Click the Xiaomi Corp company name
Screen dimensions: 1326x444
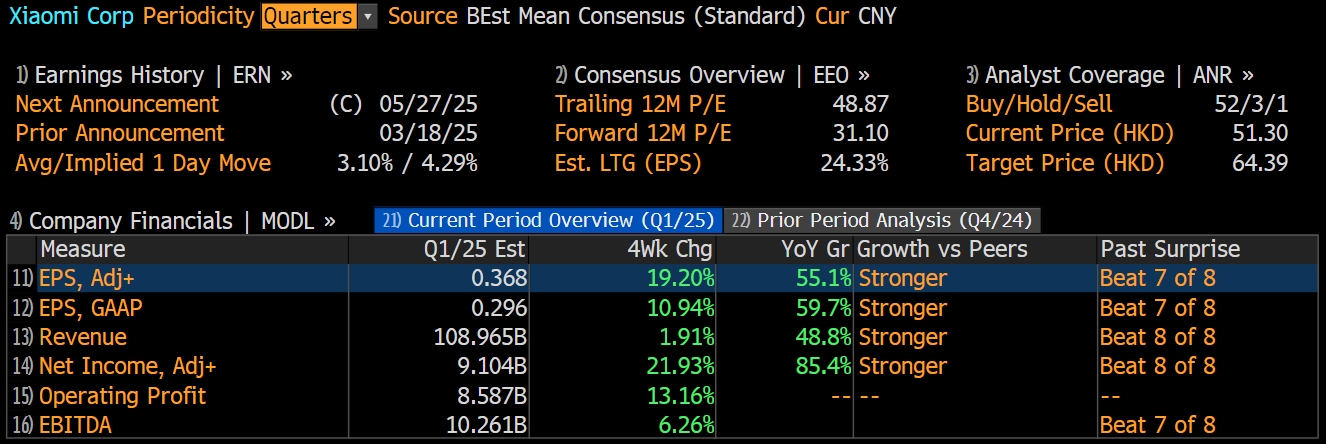click(x=71, y=16)
